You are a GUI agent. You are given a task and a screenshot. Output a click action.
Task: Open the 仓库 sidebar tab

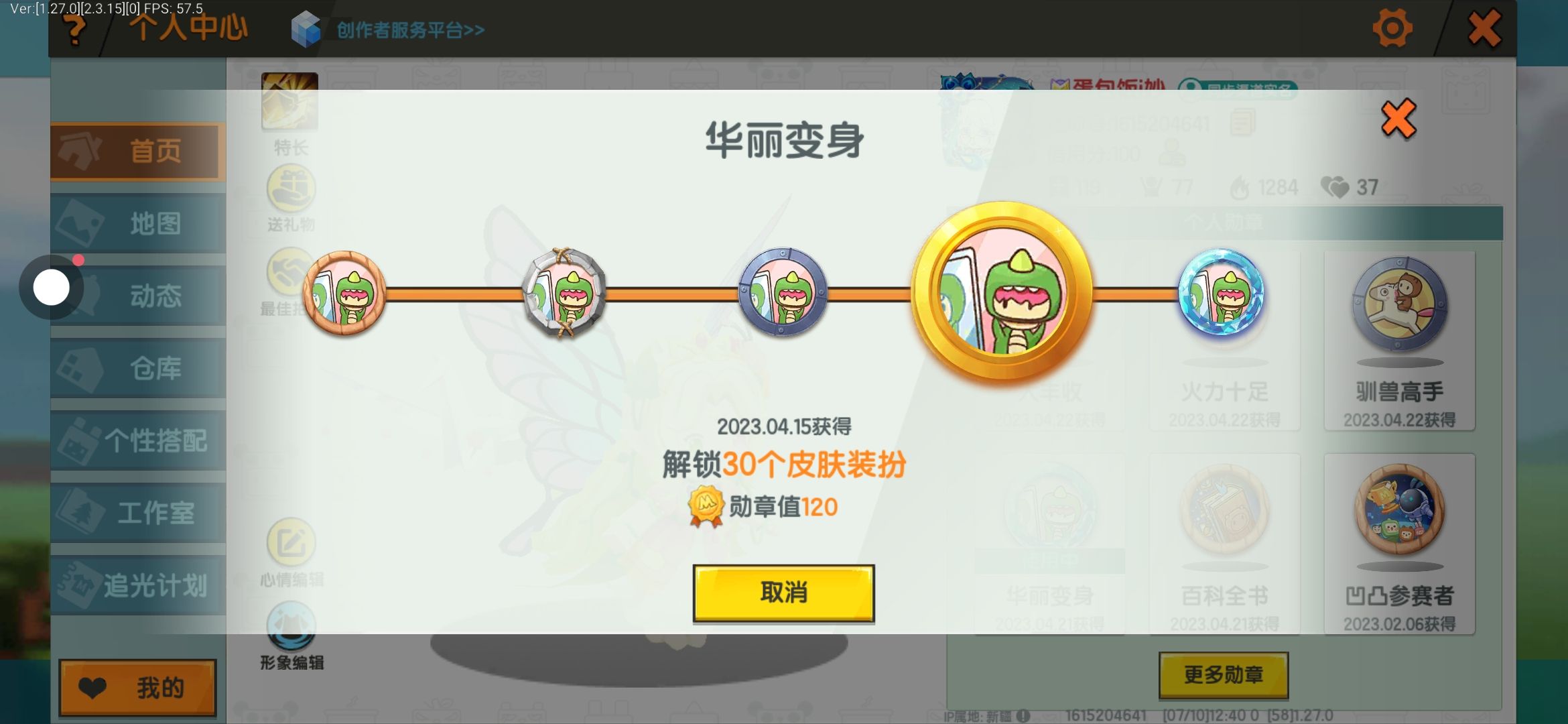(138, 368)
